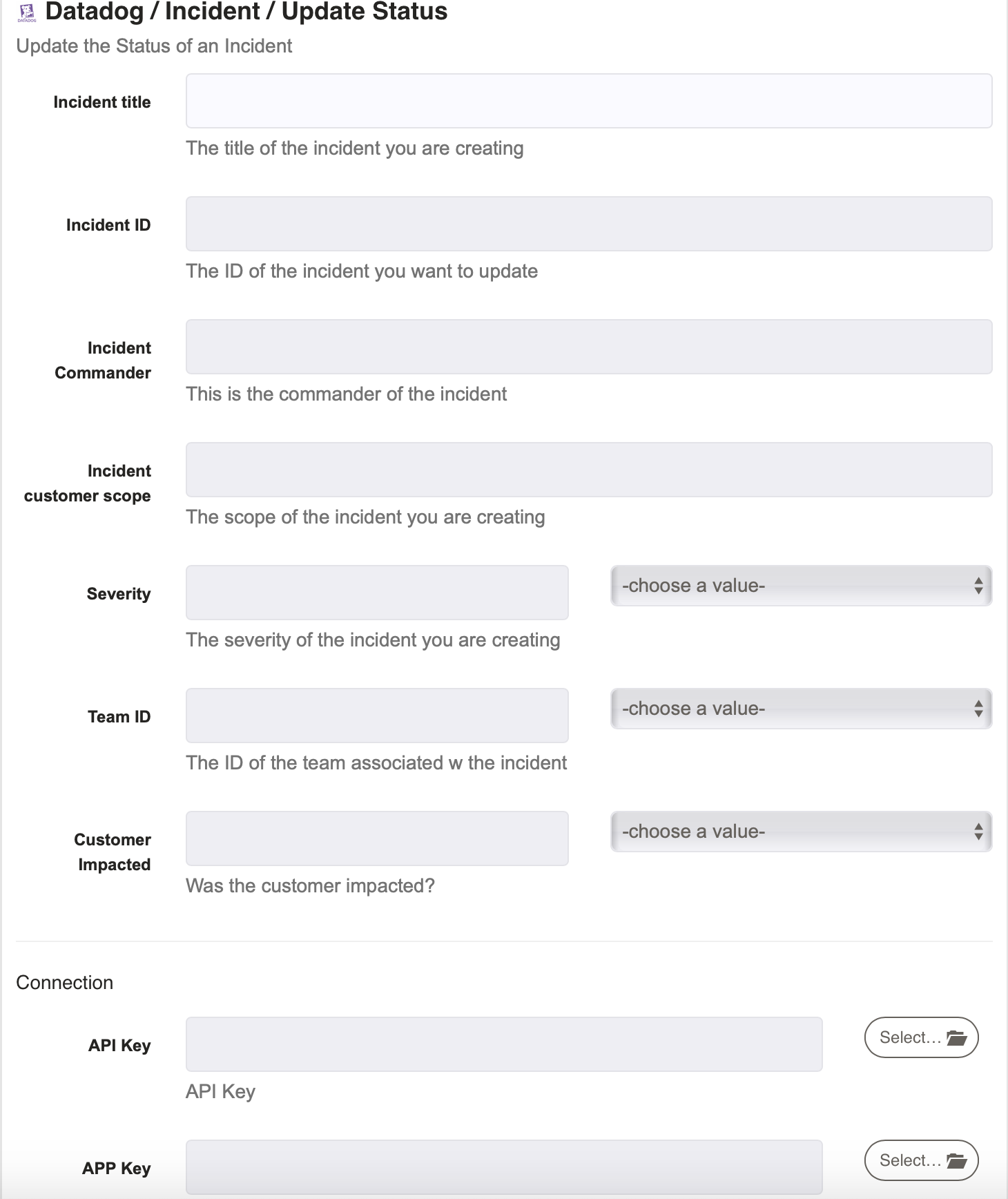Focus the Incident ID text field
Screen dimensions: 1008x1199
click(589, 224)
